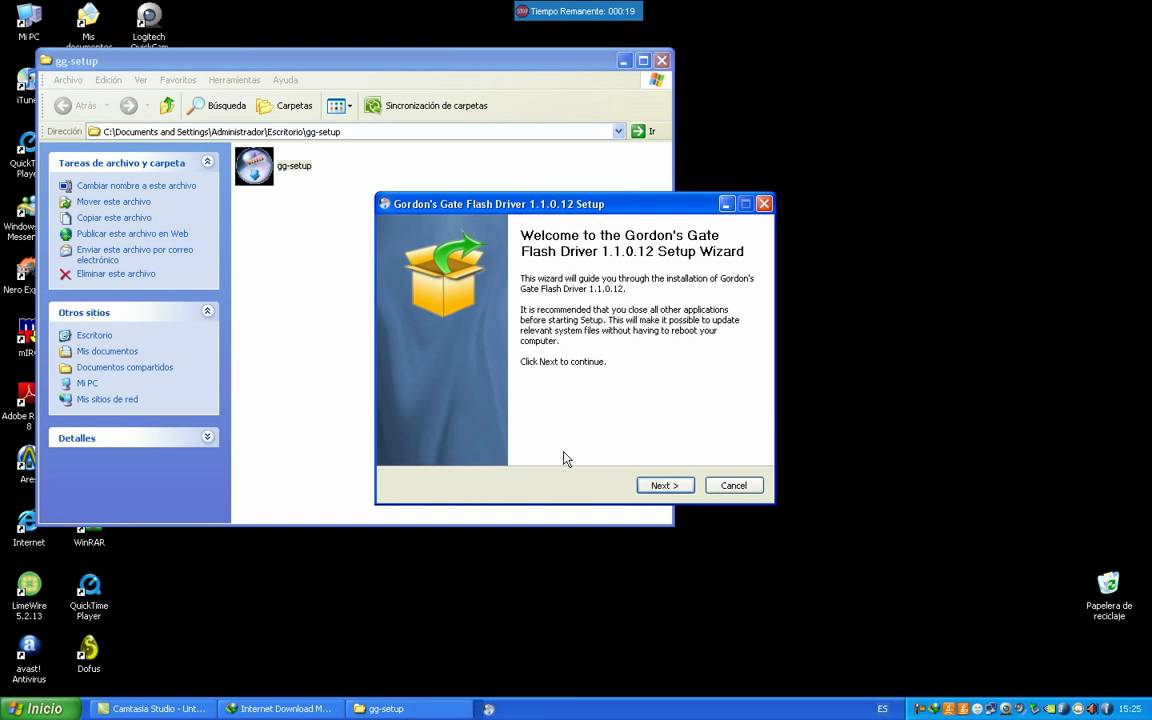Expand the Detalles panel
Viewport: 1152px width, 720px height.
click(x=208, y=437)
